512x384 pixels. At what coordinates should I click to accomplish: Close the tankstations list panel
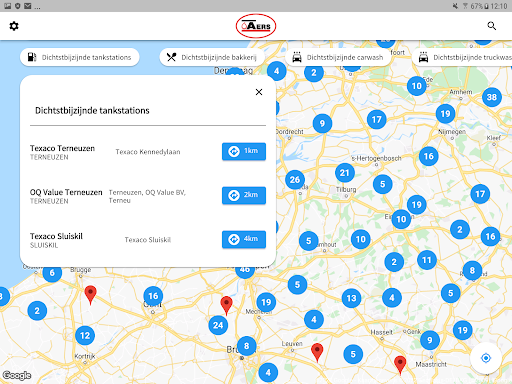(x=259, y=92)
